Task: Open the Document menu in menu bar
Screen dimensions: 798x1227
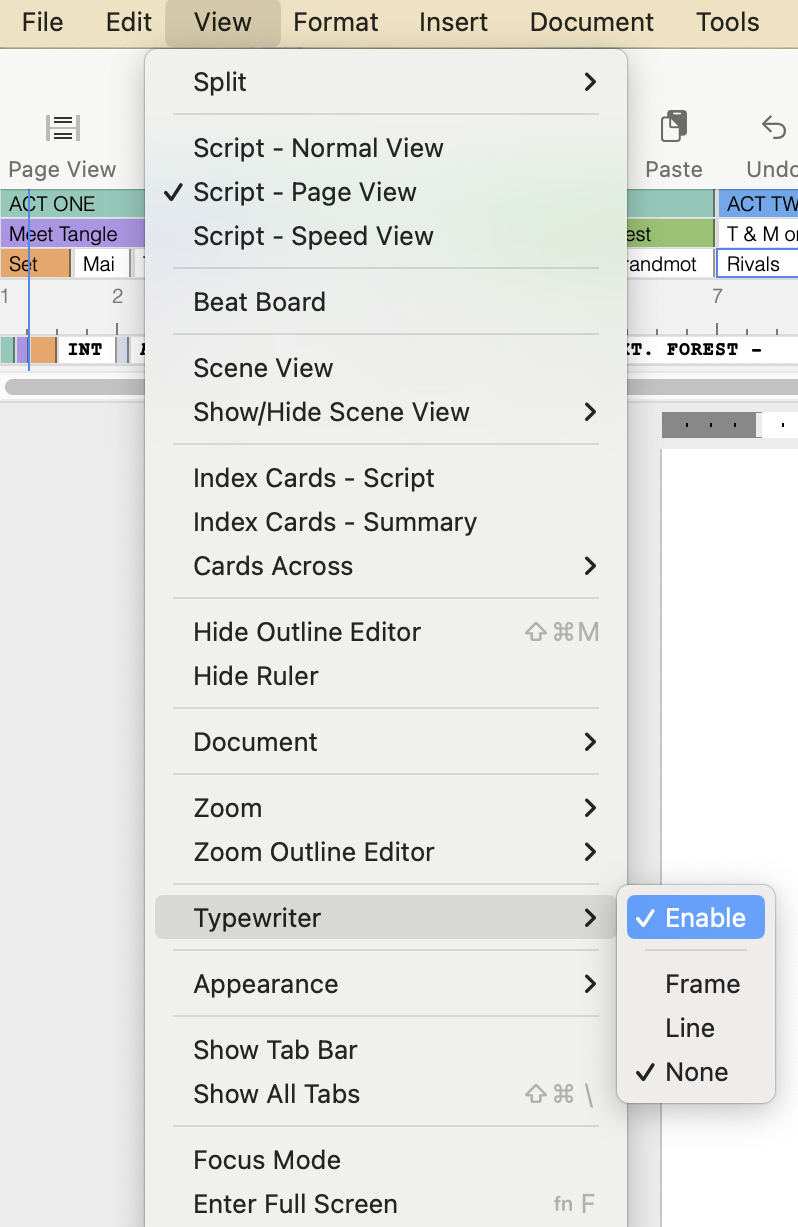Action: pyautogui.click(x=592, y=22)
